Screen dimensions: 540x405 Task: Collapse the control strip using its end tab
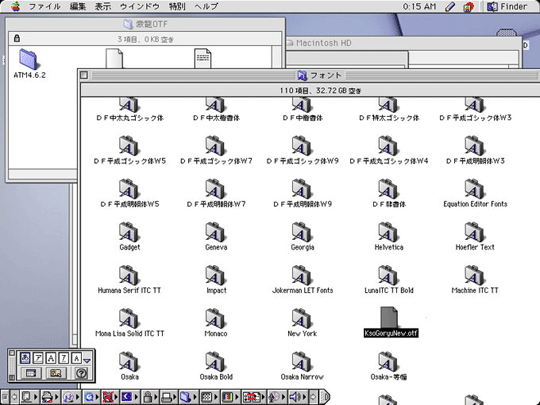click(324, 397)
